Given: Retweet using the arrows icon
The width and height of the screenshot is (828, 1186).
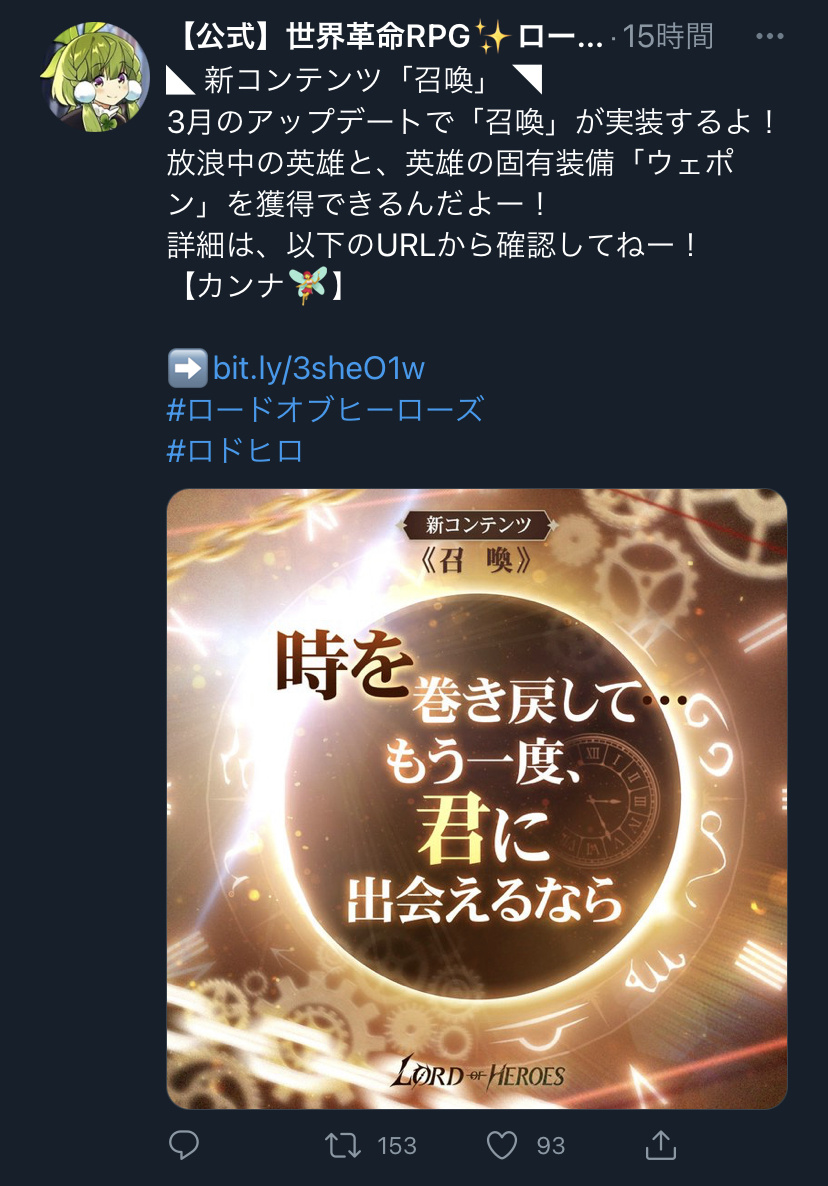Looking at the screenshot, I should coord(343,1145).
